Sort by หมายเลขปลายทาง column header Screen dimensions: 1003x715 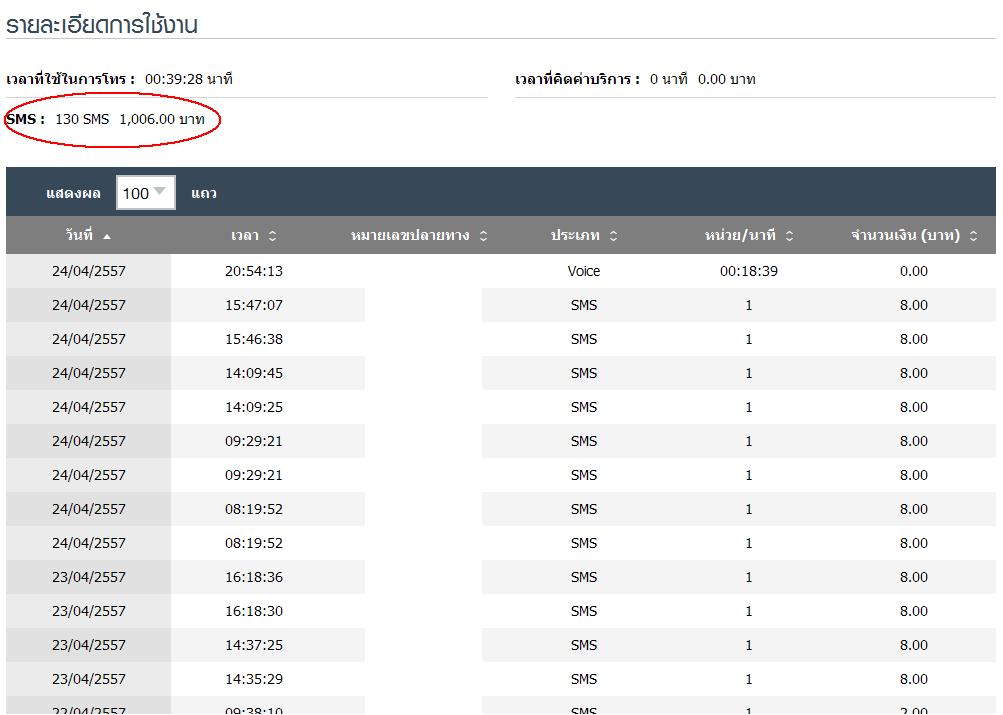tap(419, 235)
